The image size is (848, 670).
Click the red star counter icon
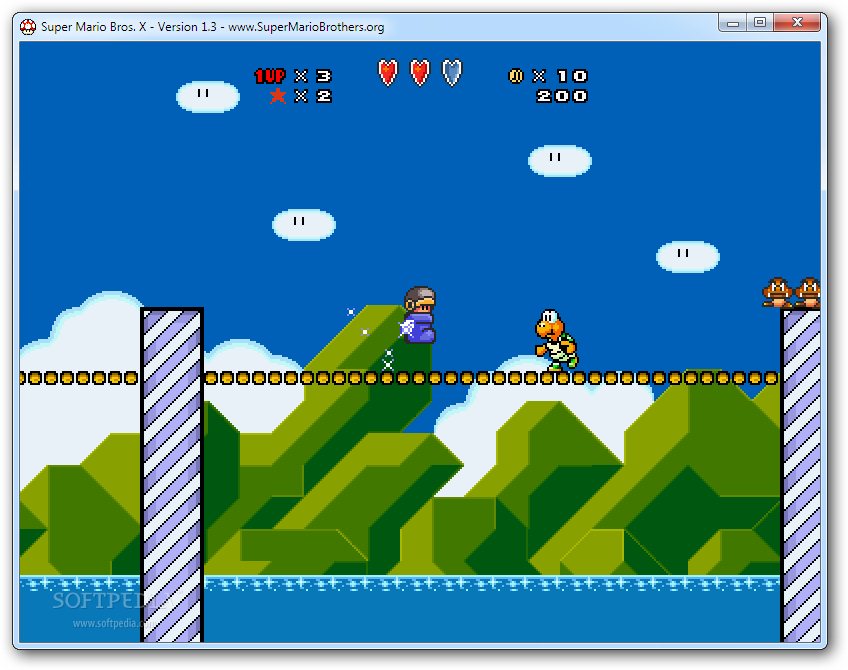[277, 96]
